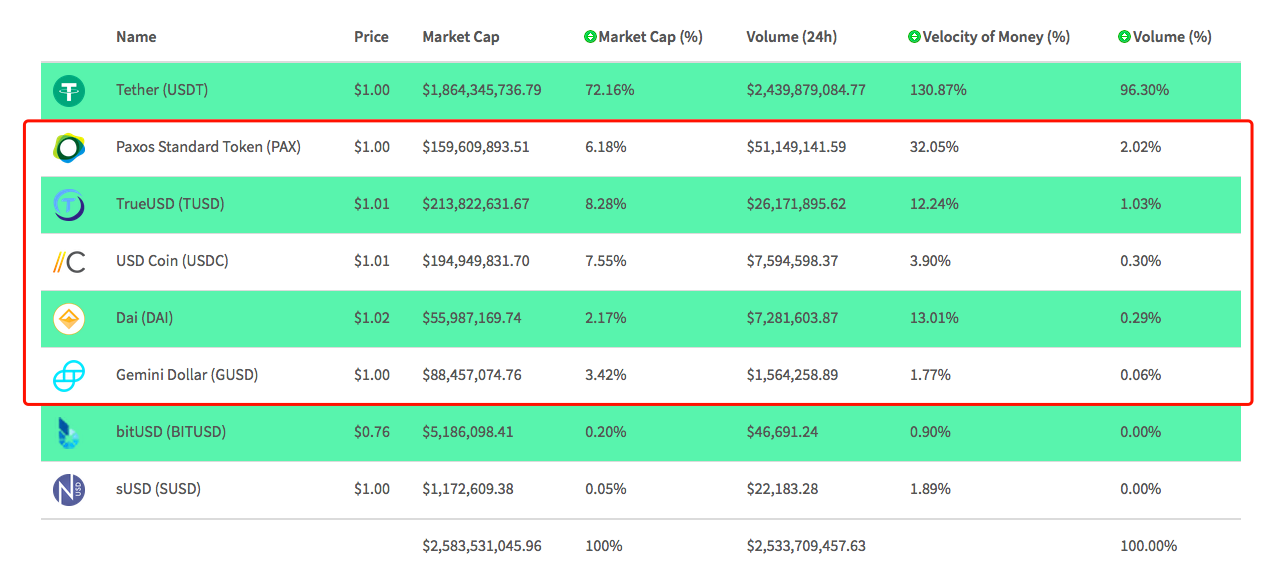Click green icon beside Market Cap (%) header
The width and height of the screenshot is (1276, 574).
pos(590,37)
